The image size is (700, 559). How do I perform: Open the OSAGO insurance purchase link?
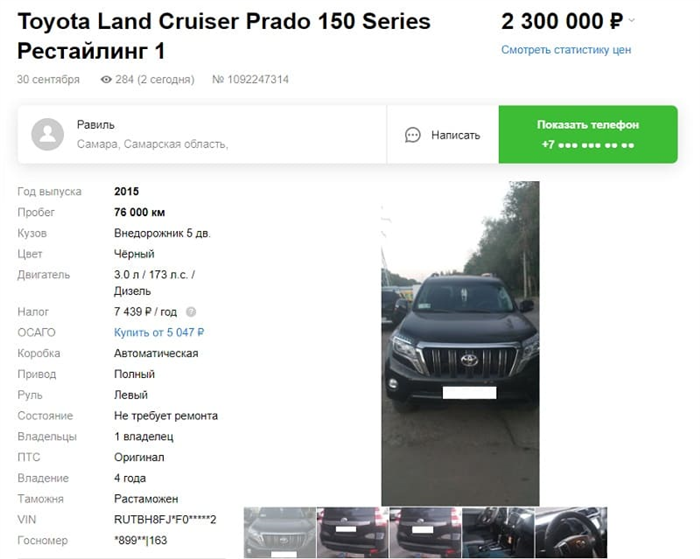pyautogui.click(x=159, y=332)
